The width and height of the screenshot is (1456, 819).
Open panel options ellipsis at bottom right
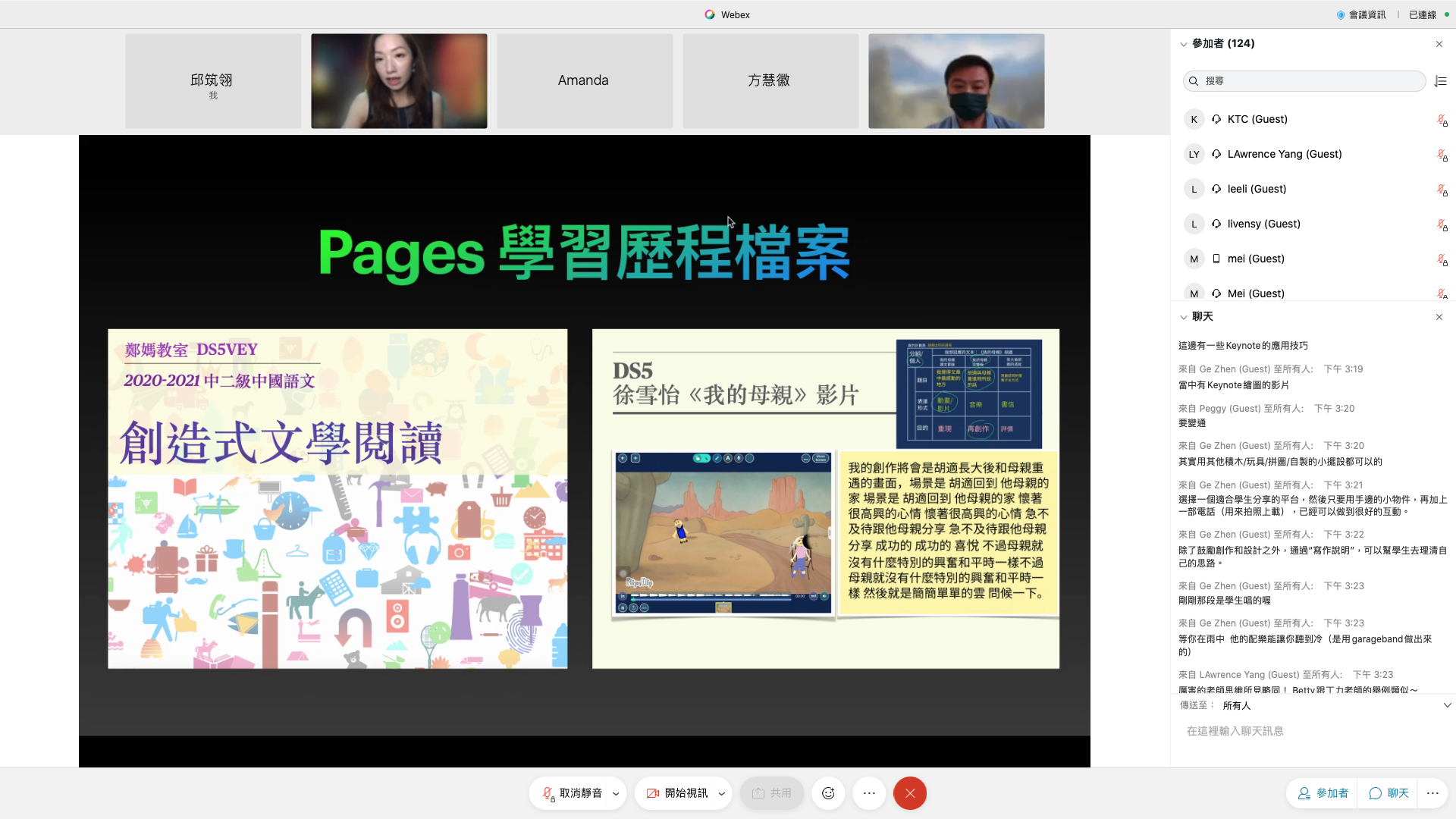coord(1432,793)
